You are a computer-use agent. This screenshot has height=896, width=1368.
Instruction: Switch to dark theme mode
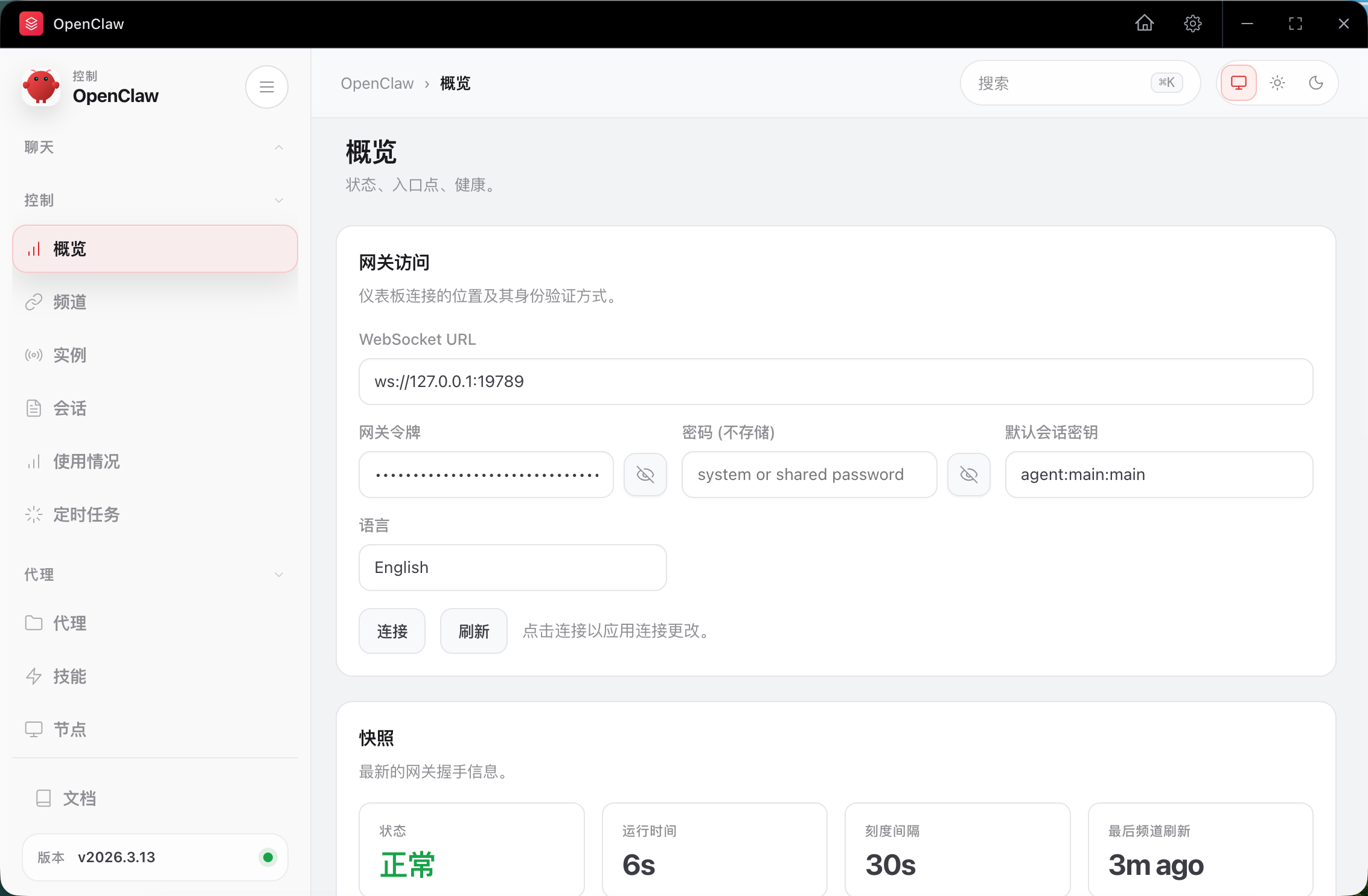1316,83
